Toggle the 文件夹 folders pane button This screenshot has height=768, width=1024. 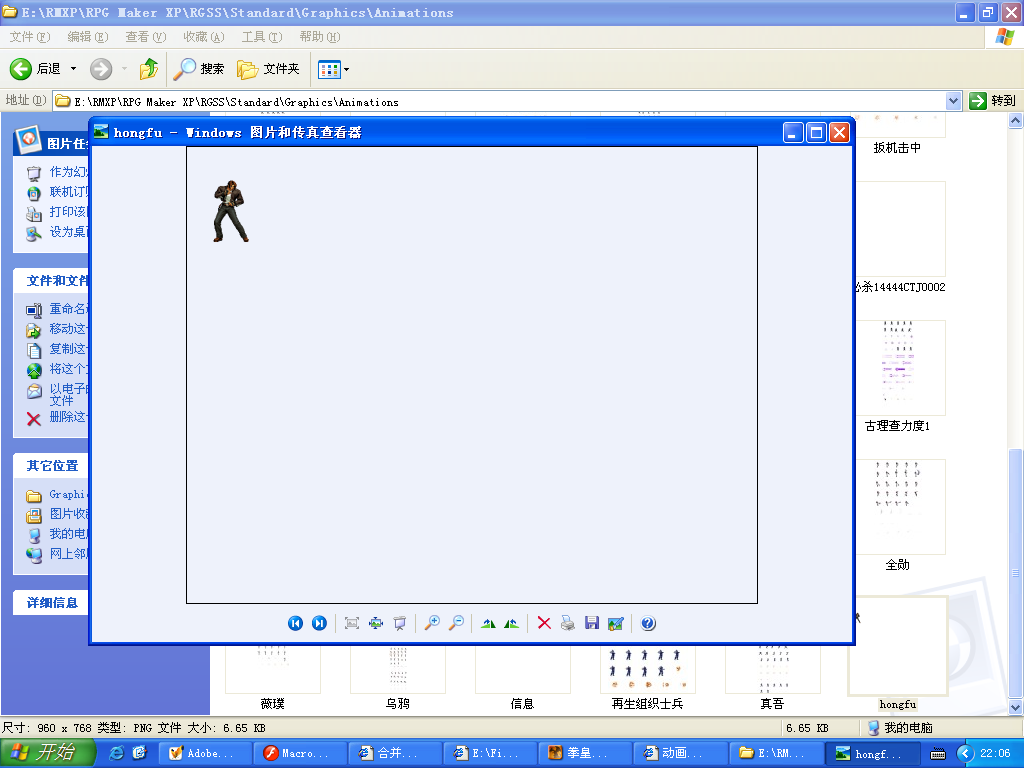tap(268, 69)
